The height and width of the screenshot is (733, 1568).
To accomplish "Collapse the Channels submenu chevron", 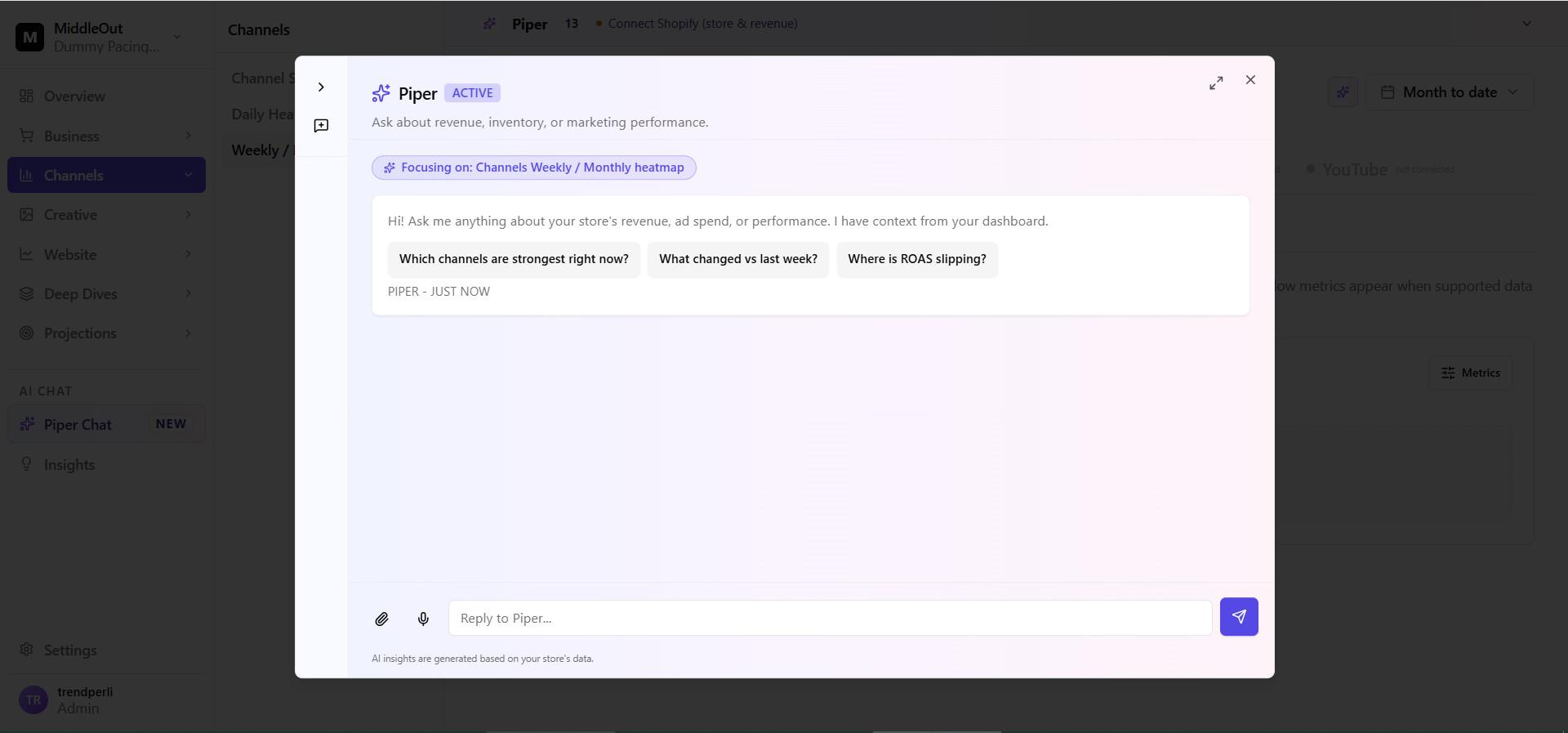I will (188, 175).
